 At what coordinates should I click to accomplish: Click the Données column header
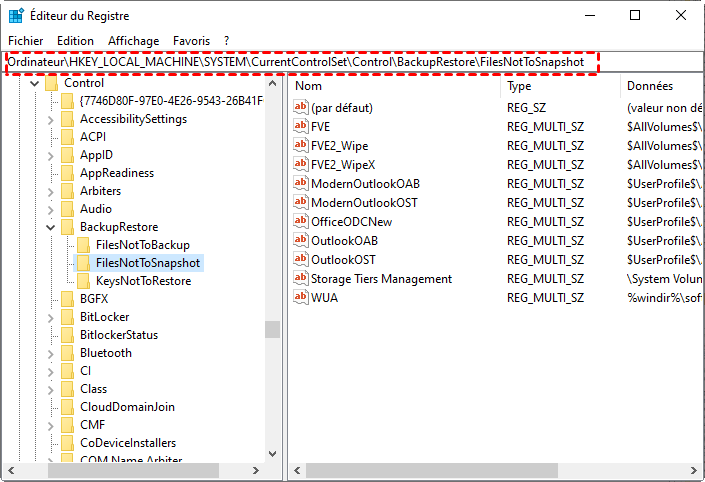point(662,86)
